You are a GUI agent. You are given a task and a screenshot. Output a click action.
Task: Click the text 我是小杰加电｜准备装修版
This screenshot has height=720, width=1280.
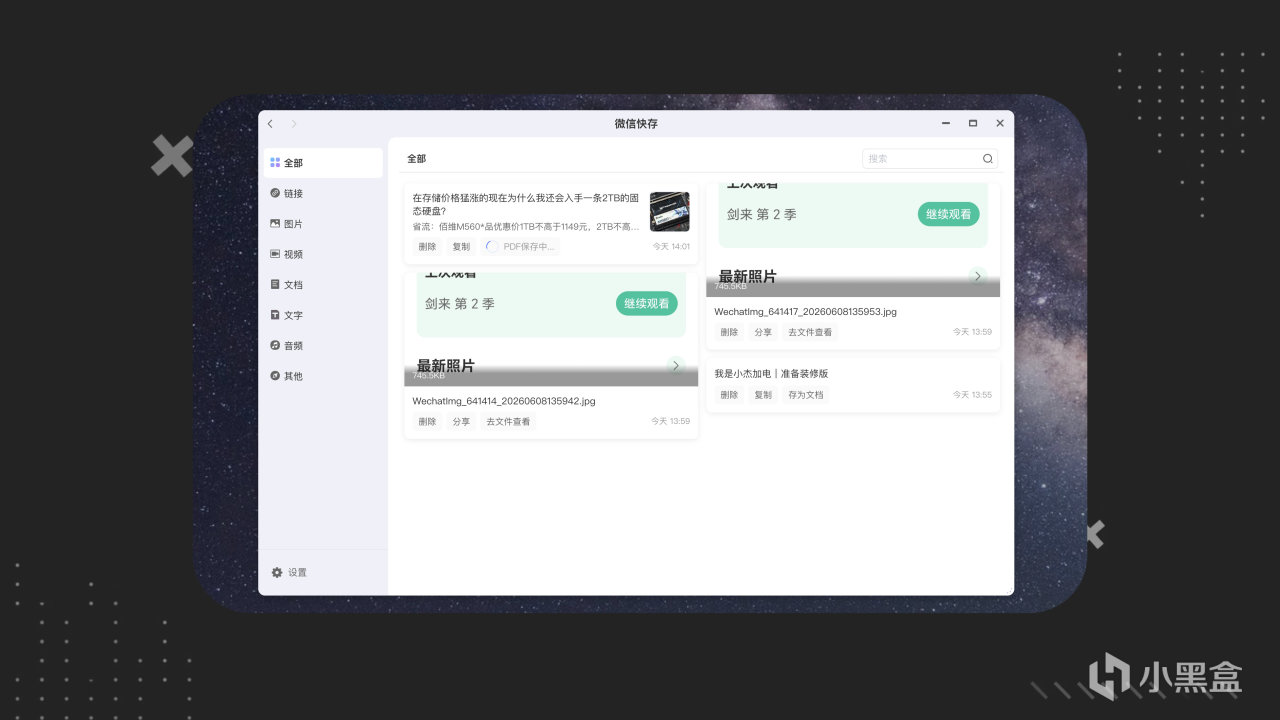[x=771, y=374]
